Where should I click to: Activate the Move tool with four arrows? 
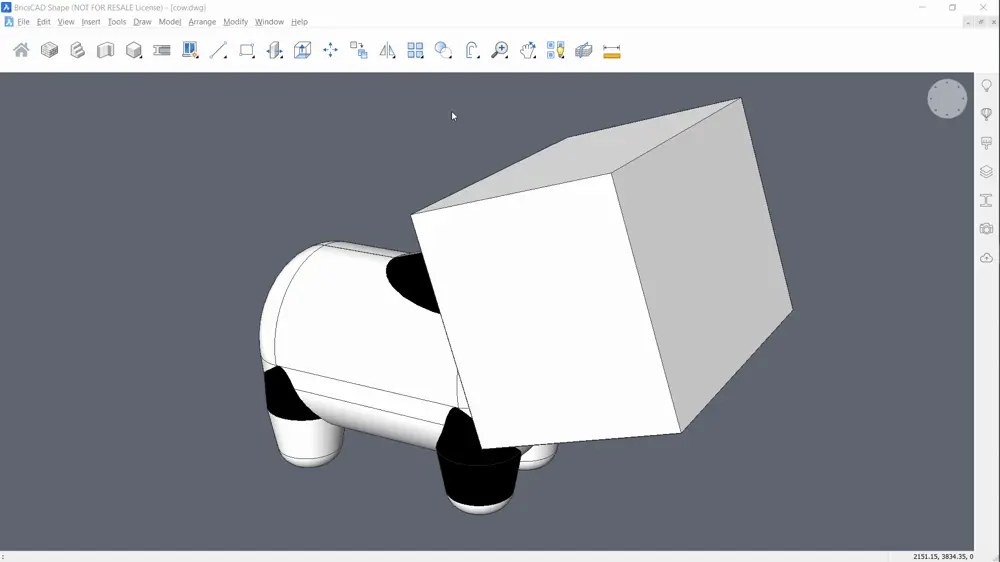(x=331, y=50)
